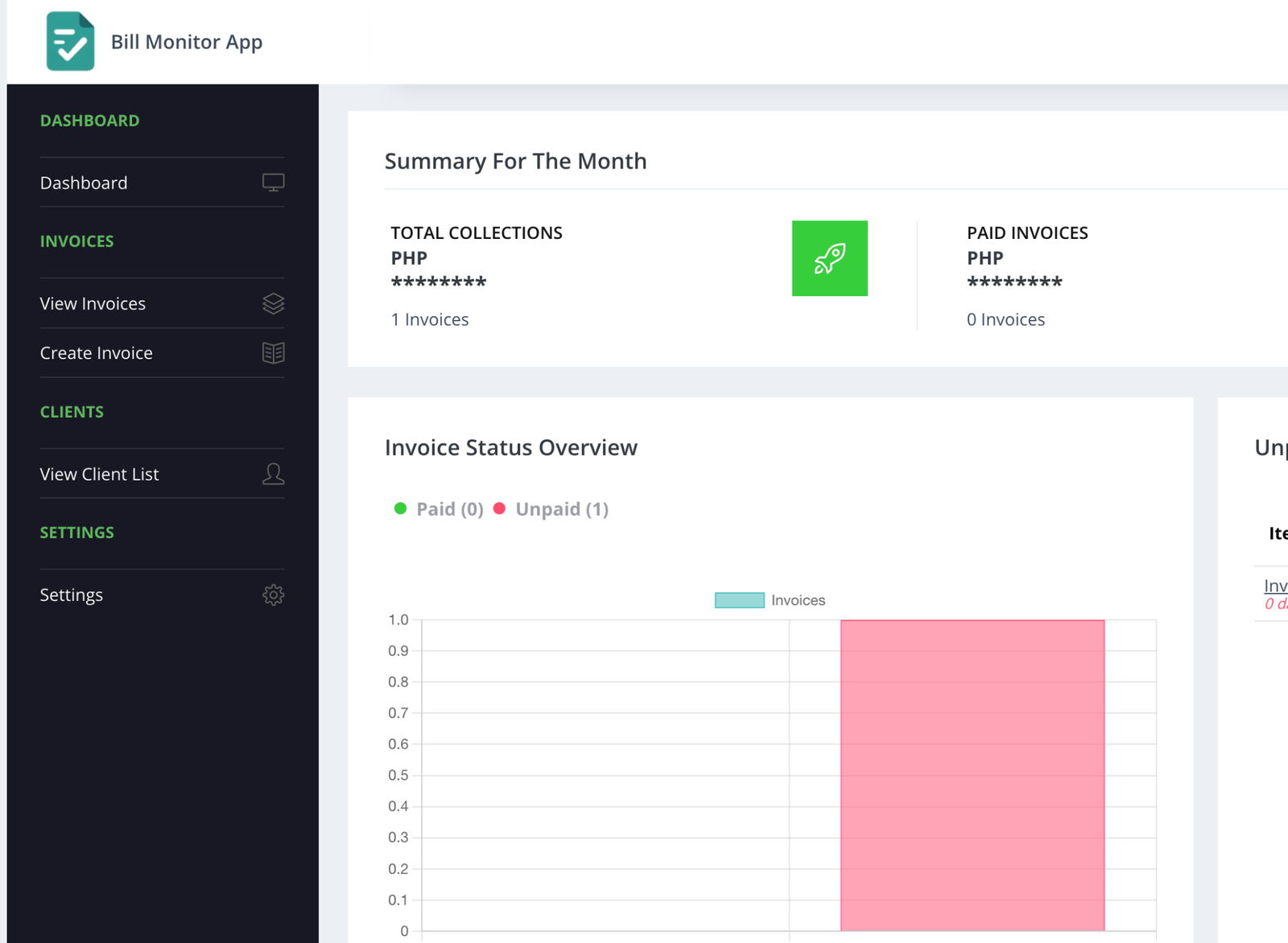
Task: Click the Dashboard monitor icon in sidebar
Action: click(x=273, y=183)
